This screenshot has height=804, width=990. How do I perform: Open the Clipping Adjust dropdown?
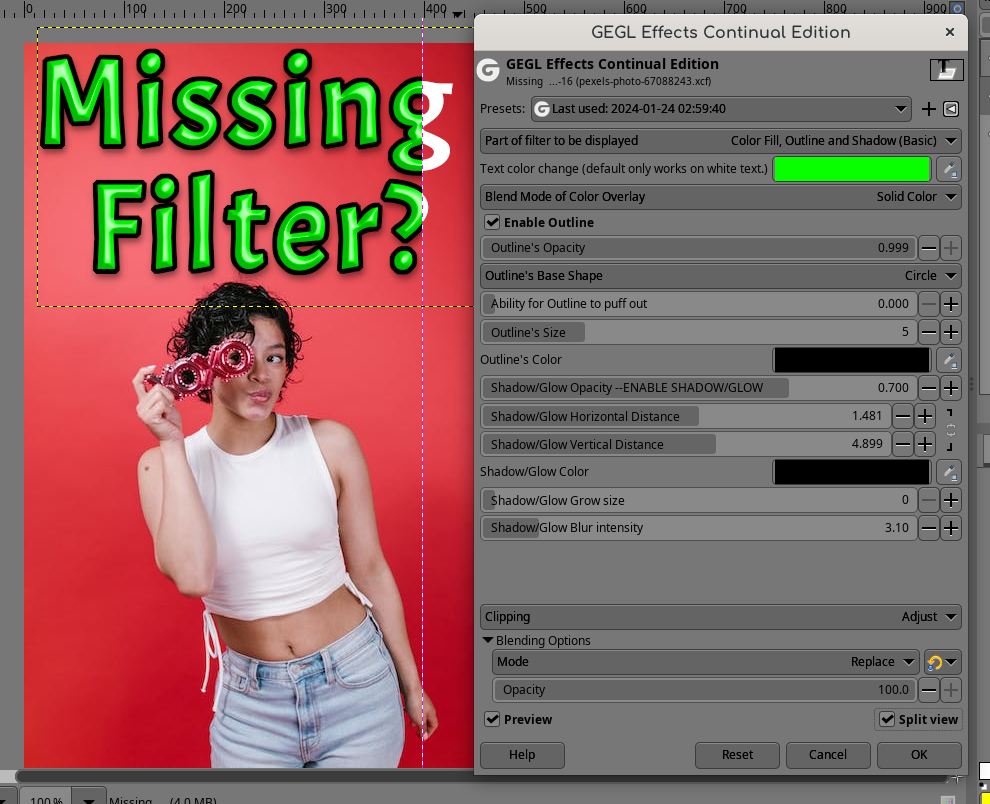[x=720, y=617]
